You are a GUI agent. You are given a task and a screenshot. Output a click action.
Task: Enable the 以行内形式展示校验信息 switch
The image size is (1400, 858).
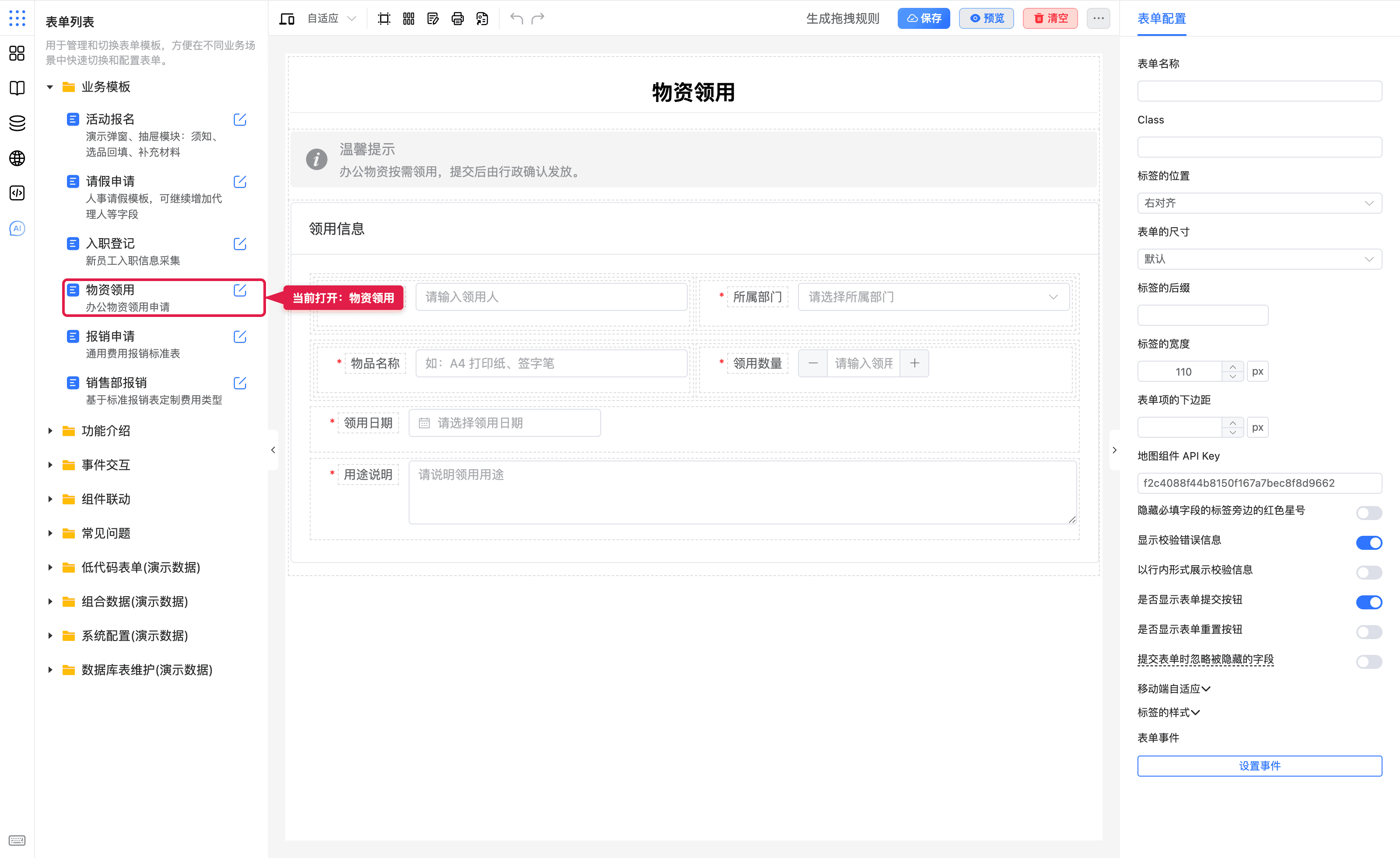point(1369,572)
